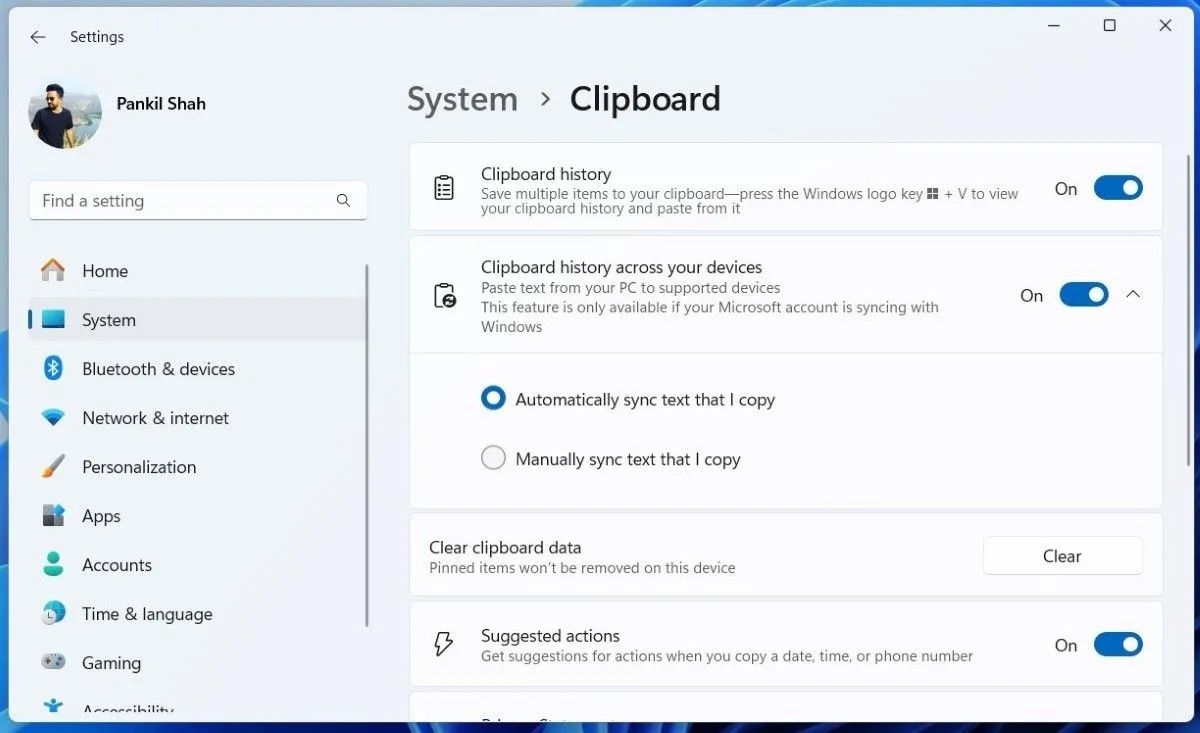Navigate back using the System breadcrumb
1200x733 pixels.
coord(462,99)
